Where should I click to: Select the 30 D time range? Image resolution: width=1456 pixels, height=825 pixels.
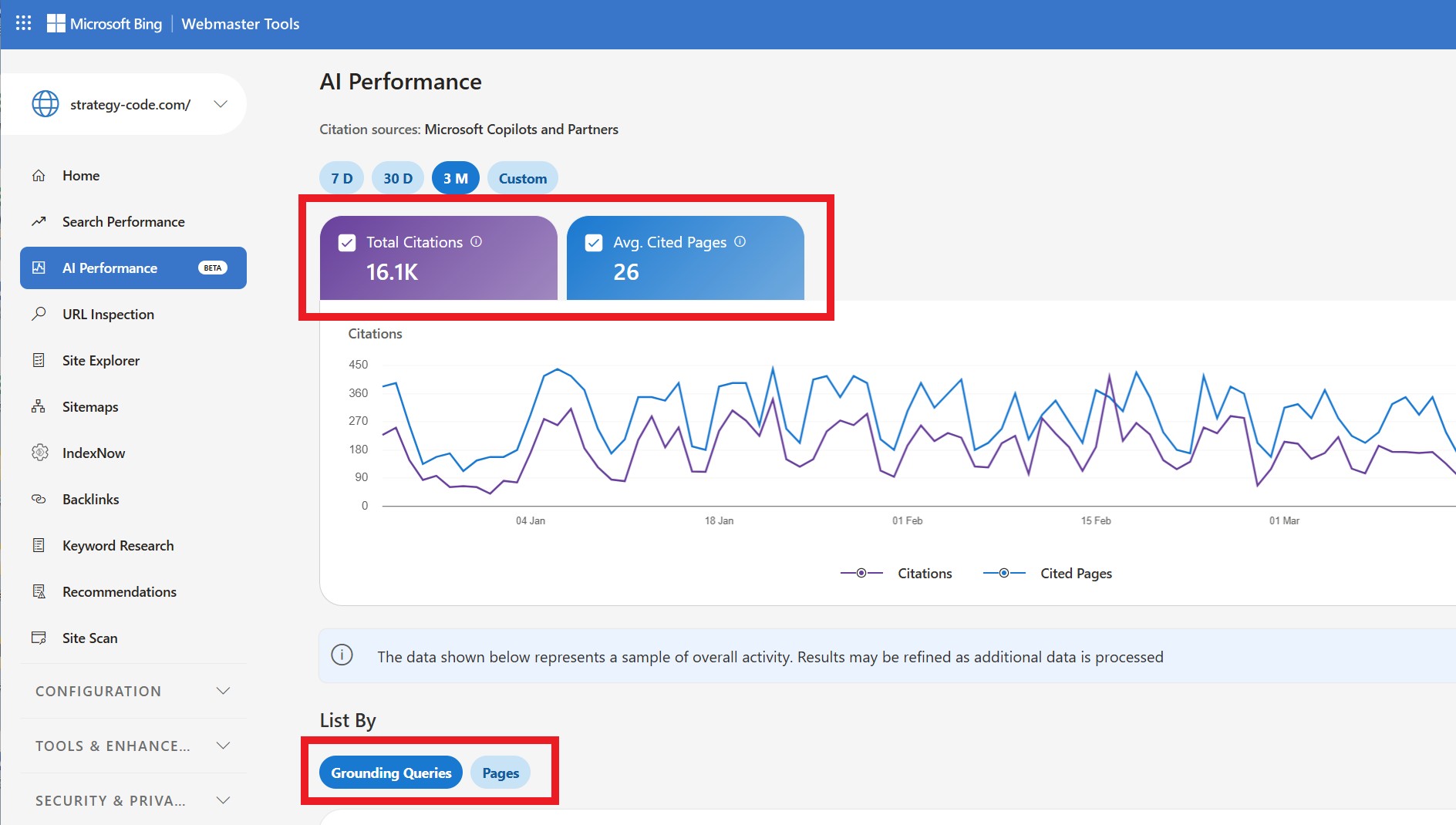click(x=398, y=178)
